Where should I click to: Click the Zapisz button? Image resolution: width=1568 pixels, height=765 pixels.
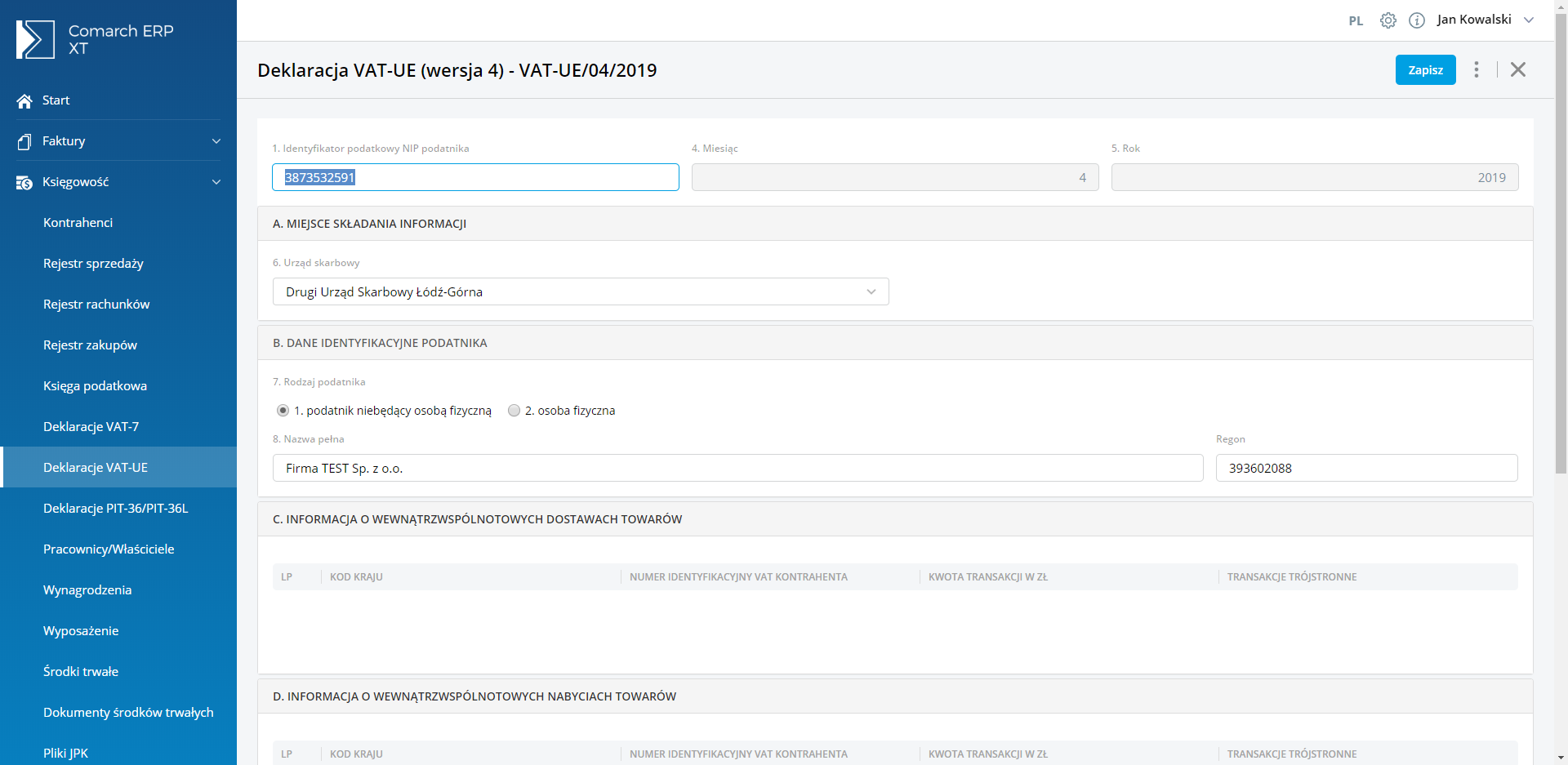[x=1425, y=70]
